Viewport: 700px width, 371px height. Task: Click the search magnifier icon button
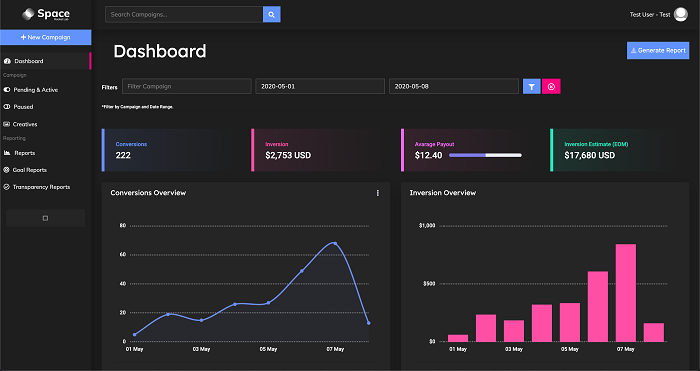pyautogui.click(x=271, y=14)
